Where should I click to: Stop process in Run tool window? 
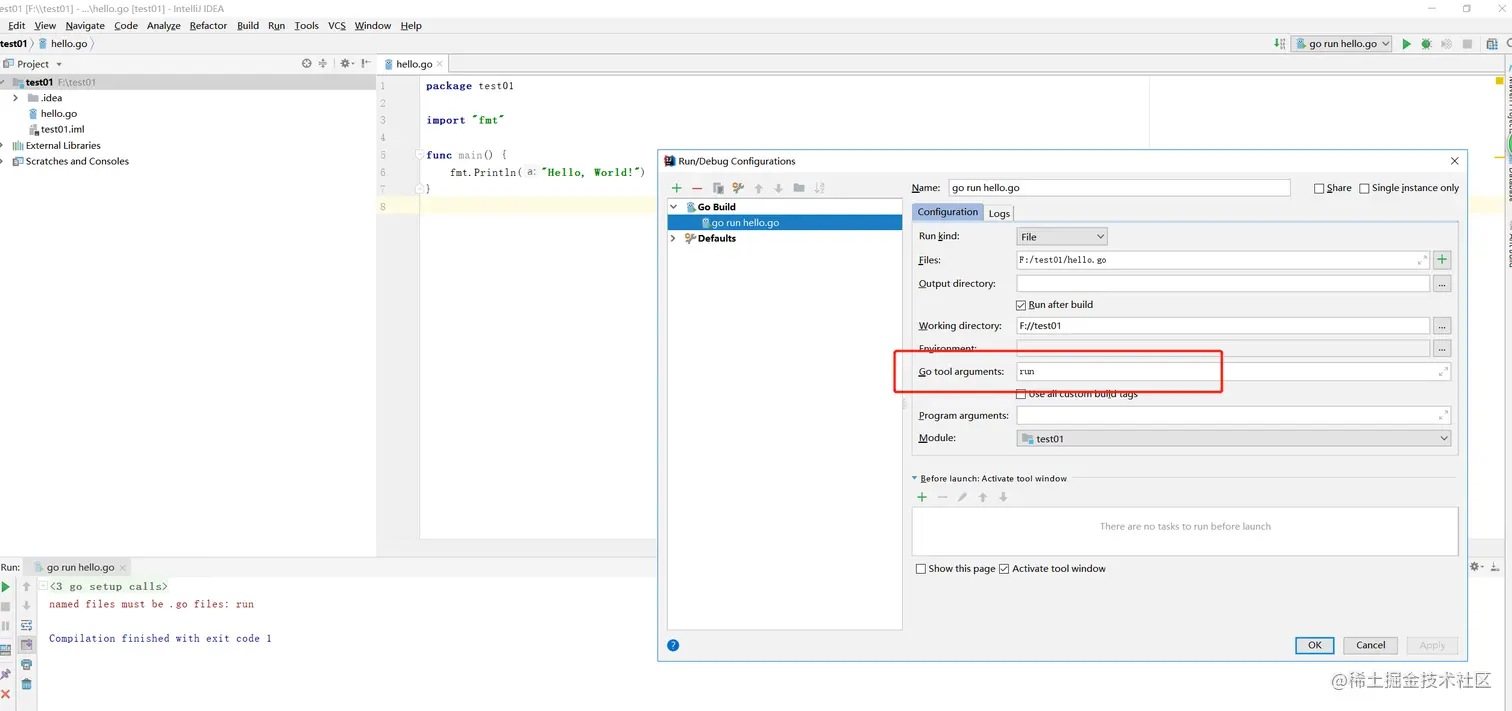pos(6,606)
